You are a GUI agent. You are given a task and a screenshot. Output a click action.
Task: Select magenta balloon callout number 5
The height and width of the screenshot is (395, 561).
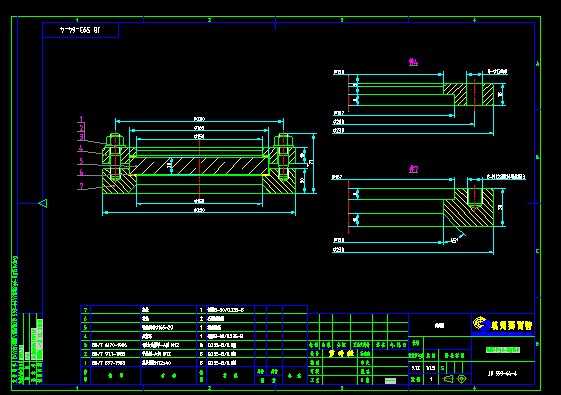81,161
